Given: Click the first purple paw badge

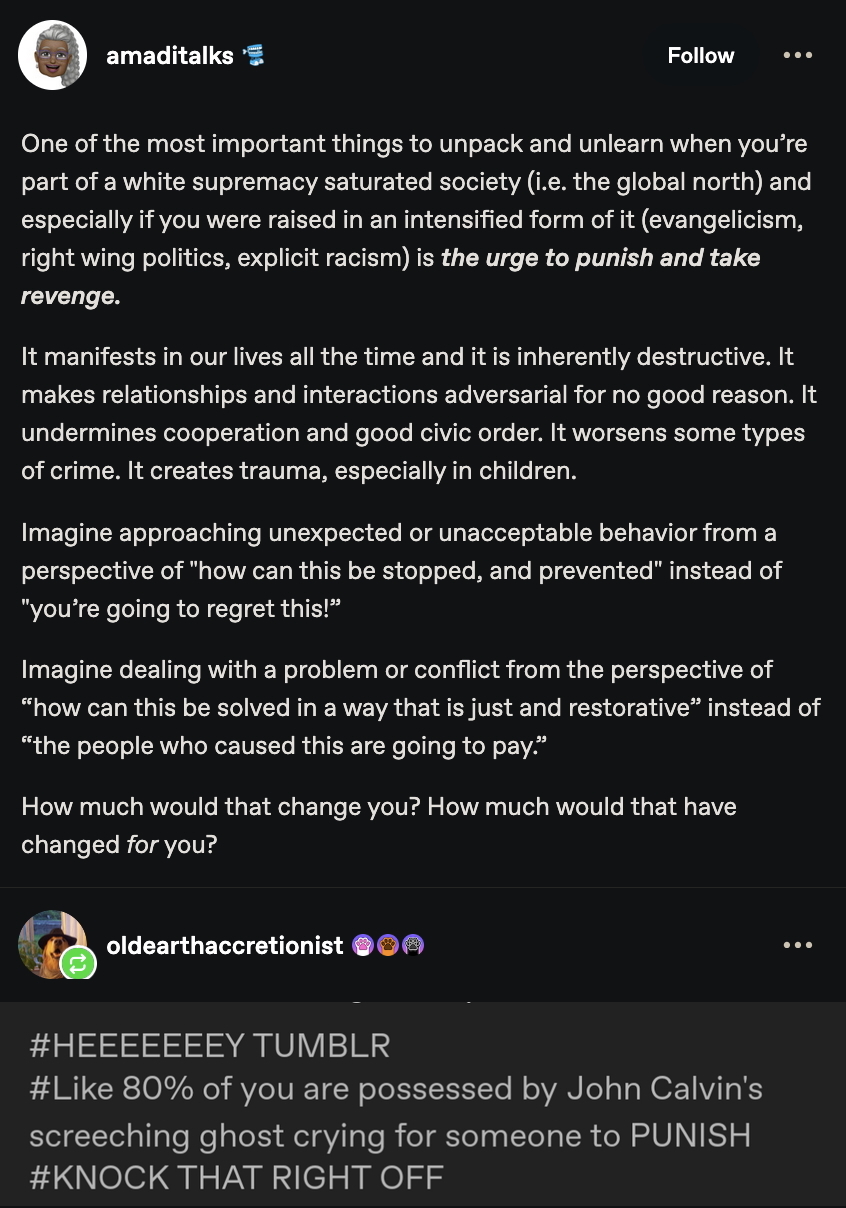Looking at the screenshot, I should (x=364, y=945).
